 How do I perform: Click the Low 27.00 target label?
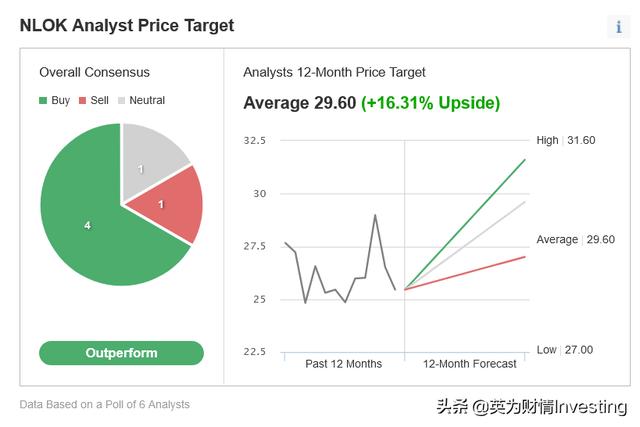tap(564, 350)
